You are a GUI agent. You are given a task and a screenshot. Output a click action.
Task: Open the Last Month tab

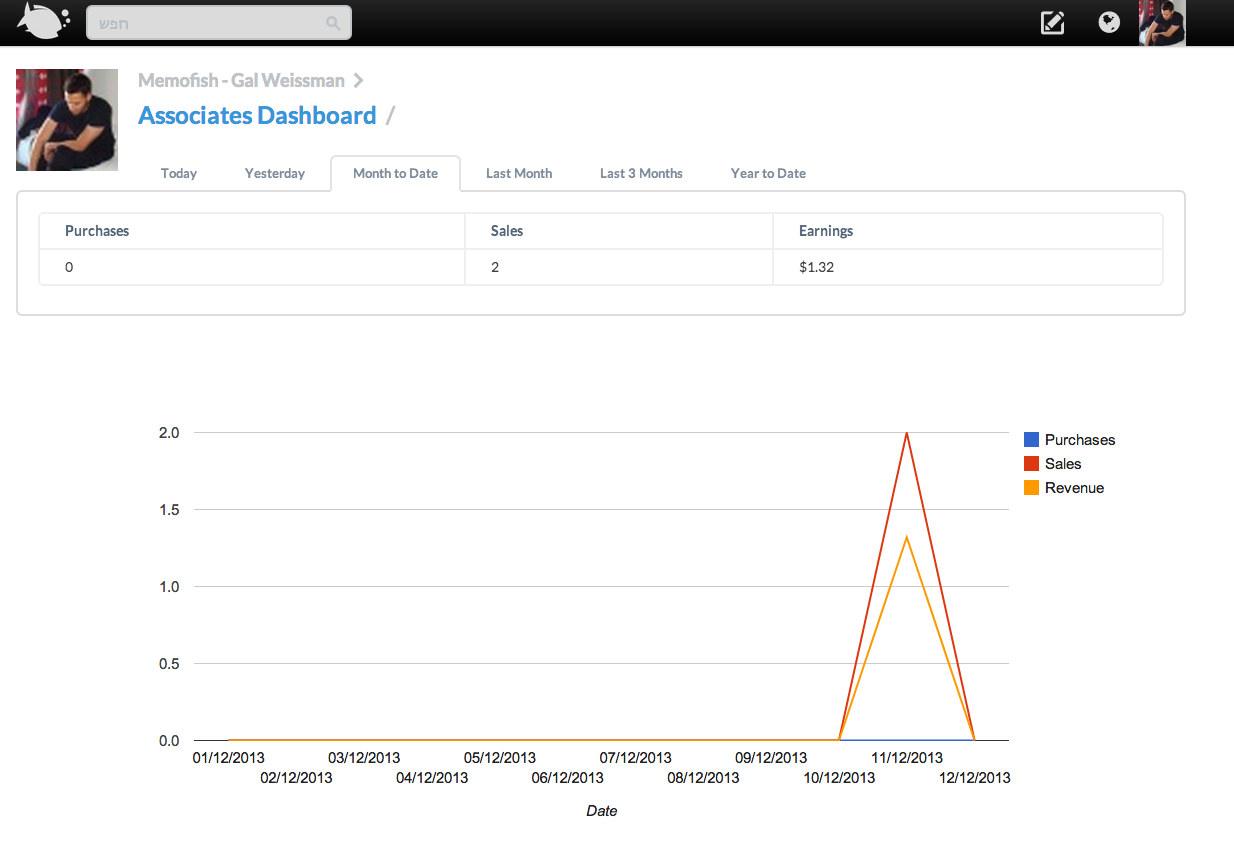coord(519,173)
